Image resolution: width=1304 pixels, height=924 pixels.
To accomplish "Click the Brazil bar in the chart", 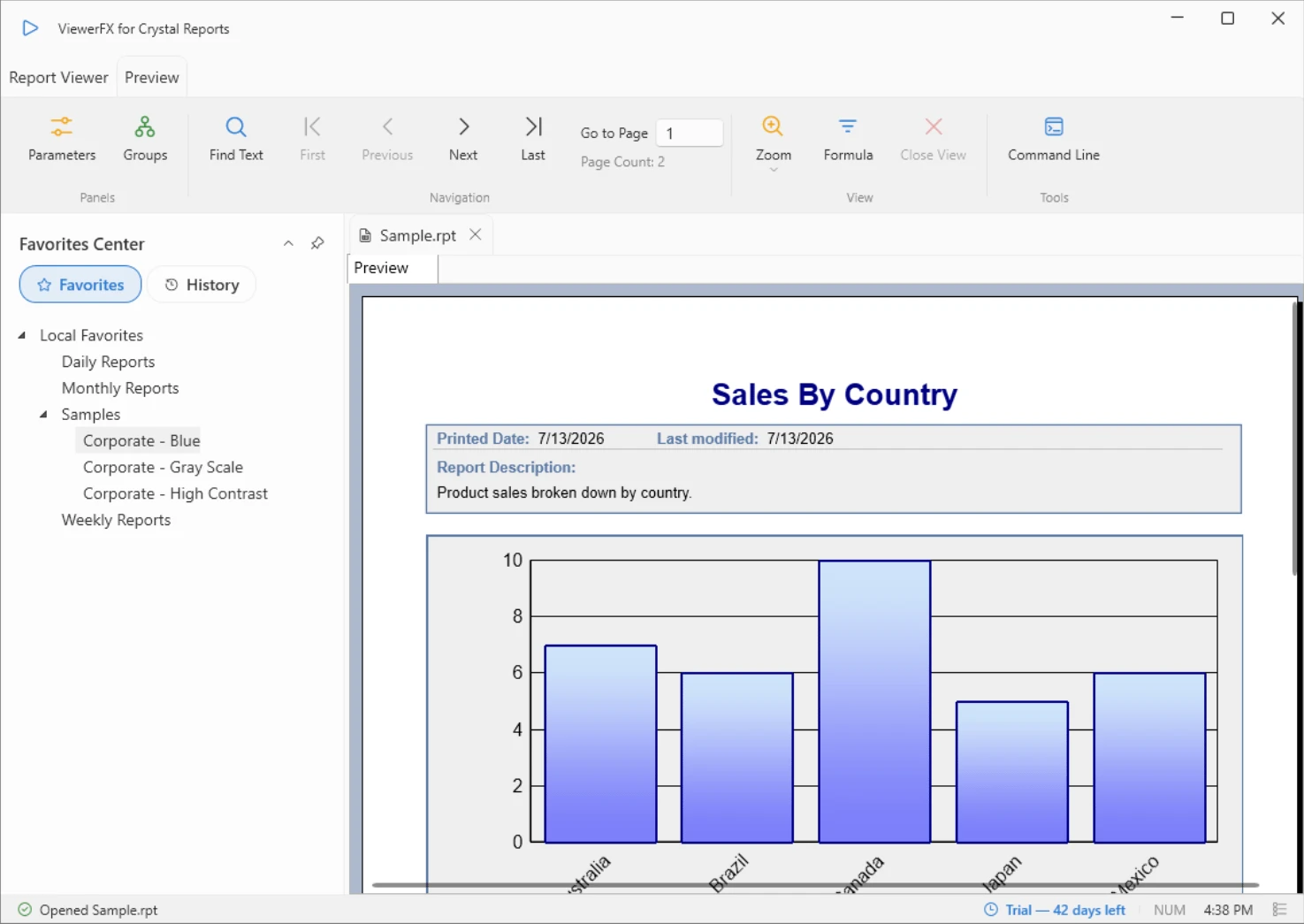I will 737,758.
